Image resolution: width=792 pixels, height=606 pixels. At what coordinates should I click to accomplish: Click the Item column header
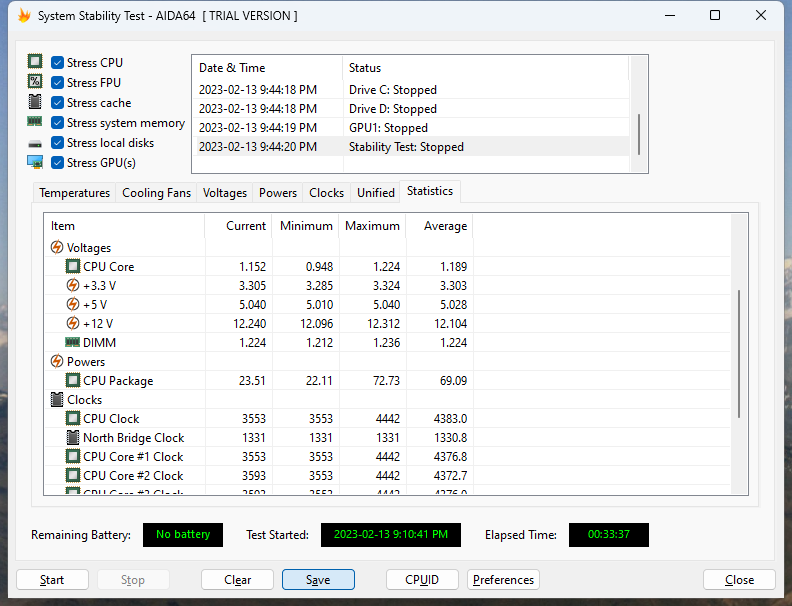124,226
